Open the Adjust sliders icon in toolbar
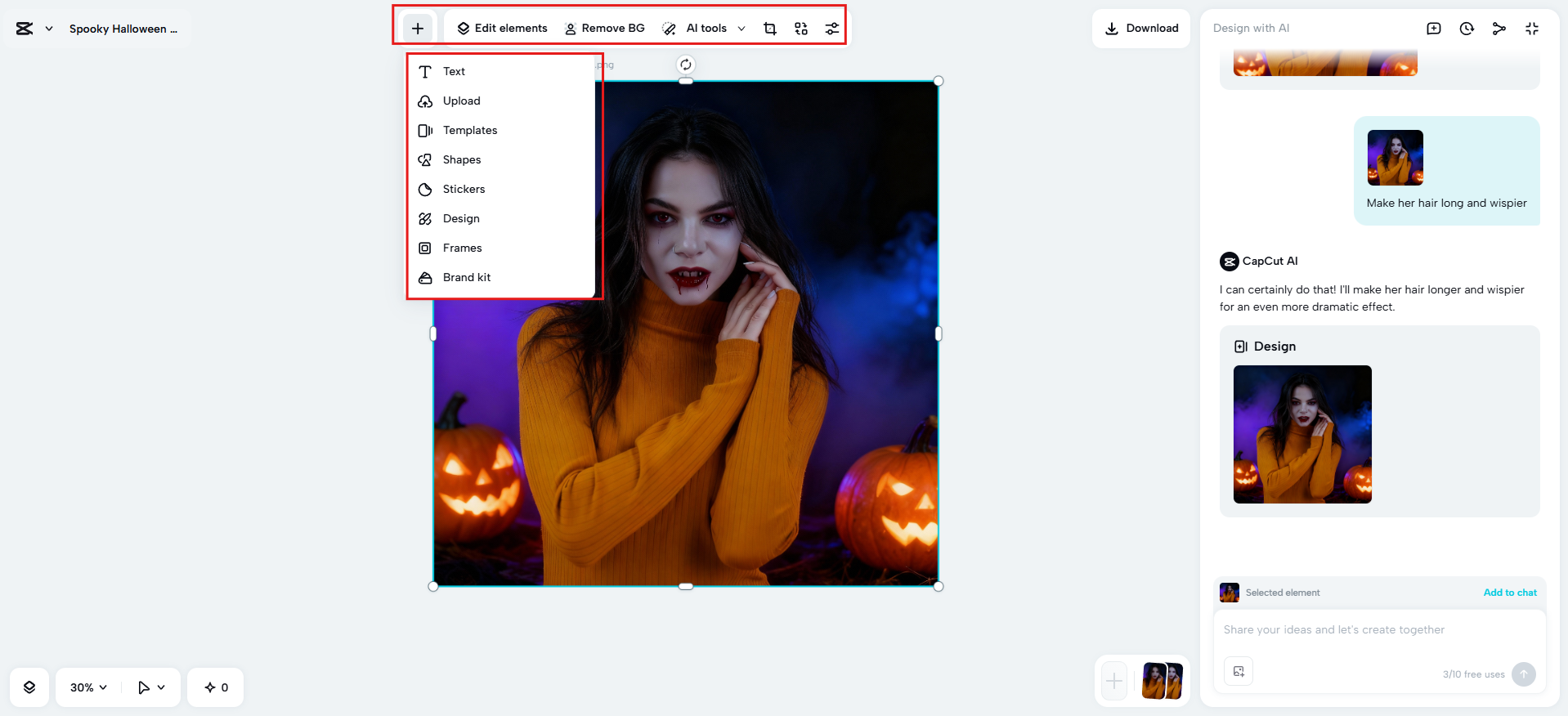 point(831,29)
